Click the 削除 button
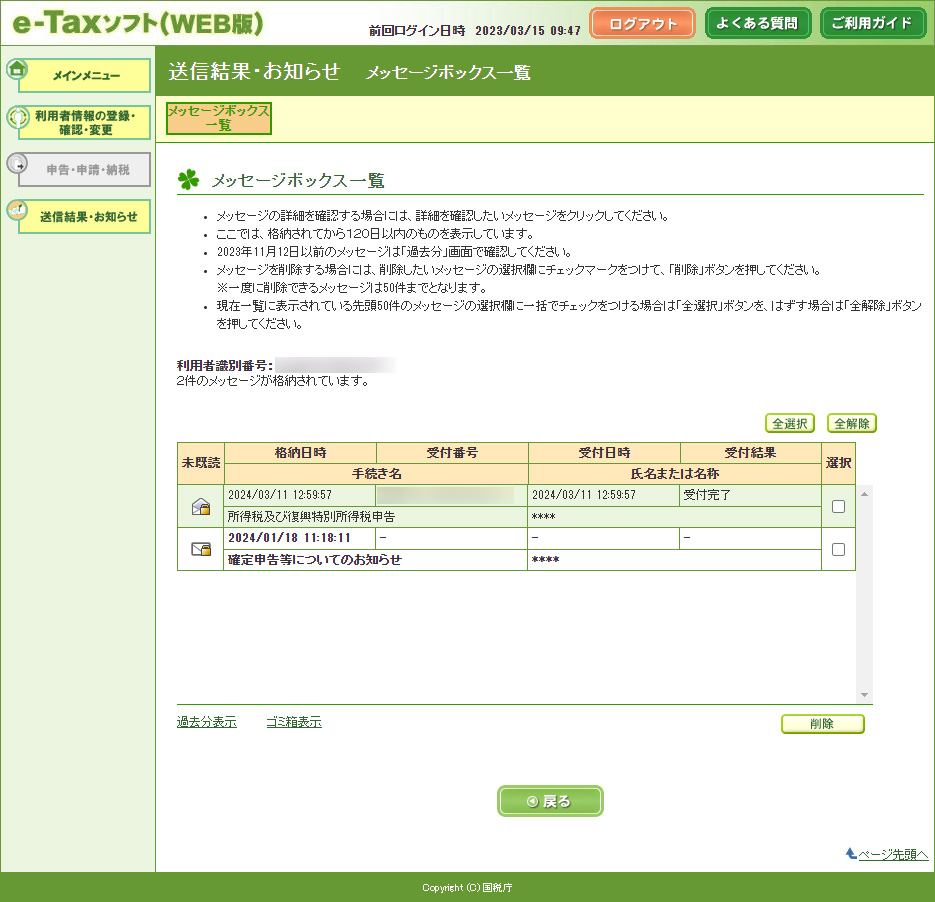Screen dimensions: 935x902 (x=822, y=724)
